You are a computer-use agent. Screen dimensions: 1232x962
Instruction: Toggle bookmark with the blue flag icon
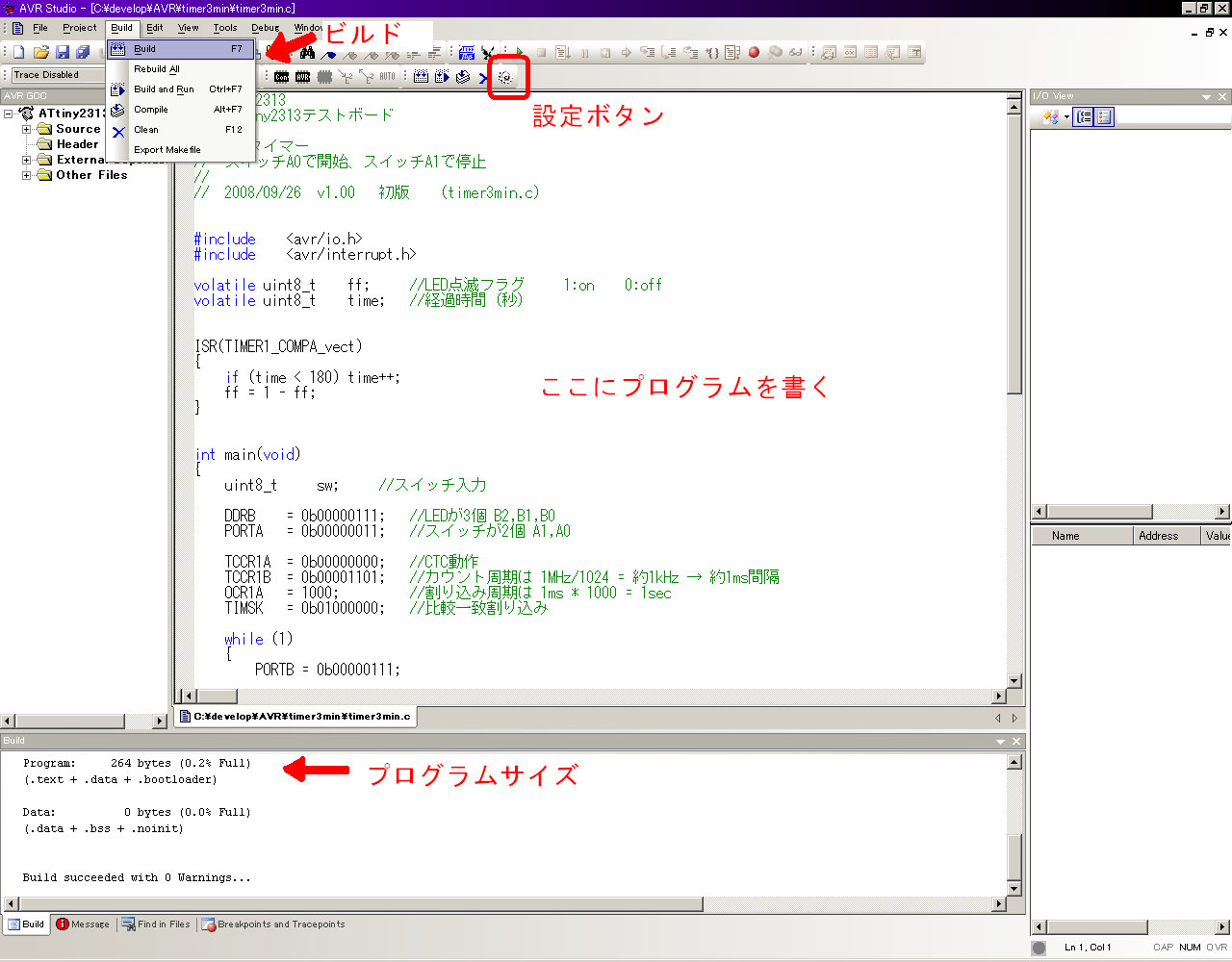[x=328, y=54]
